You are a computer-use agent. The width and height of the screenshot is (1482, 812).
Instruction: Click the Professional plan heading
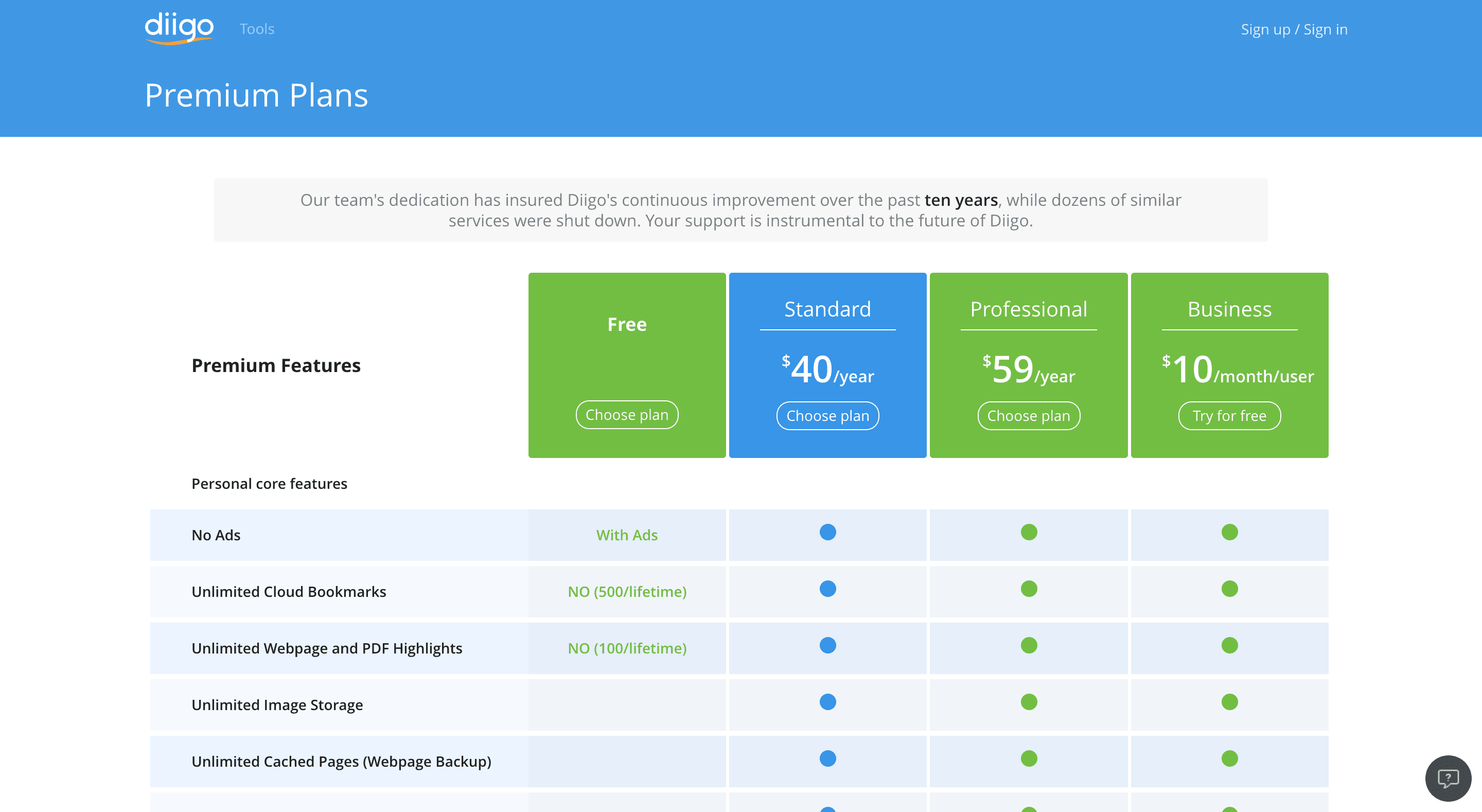[1029, 309]
